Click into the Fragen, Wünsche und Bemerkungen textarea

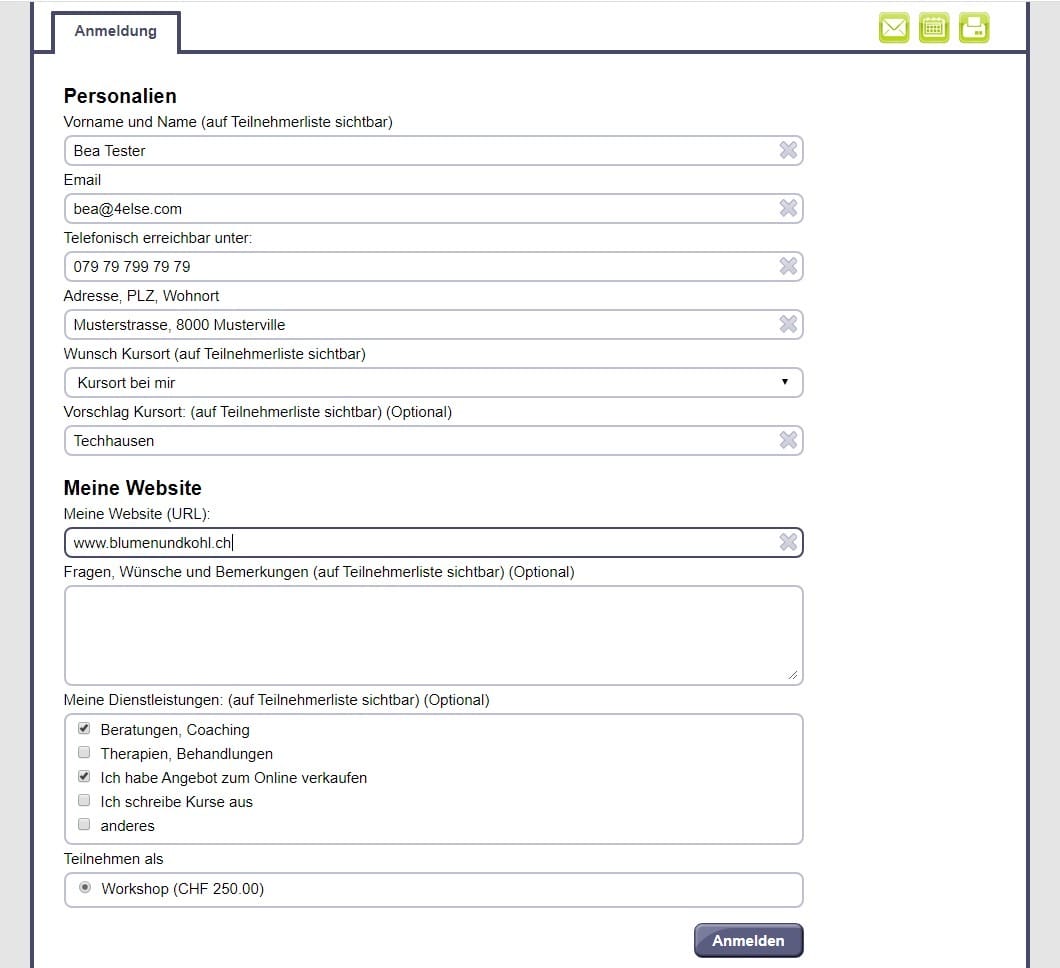point(433,635)
